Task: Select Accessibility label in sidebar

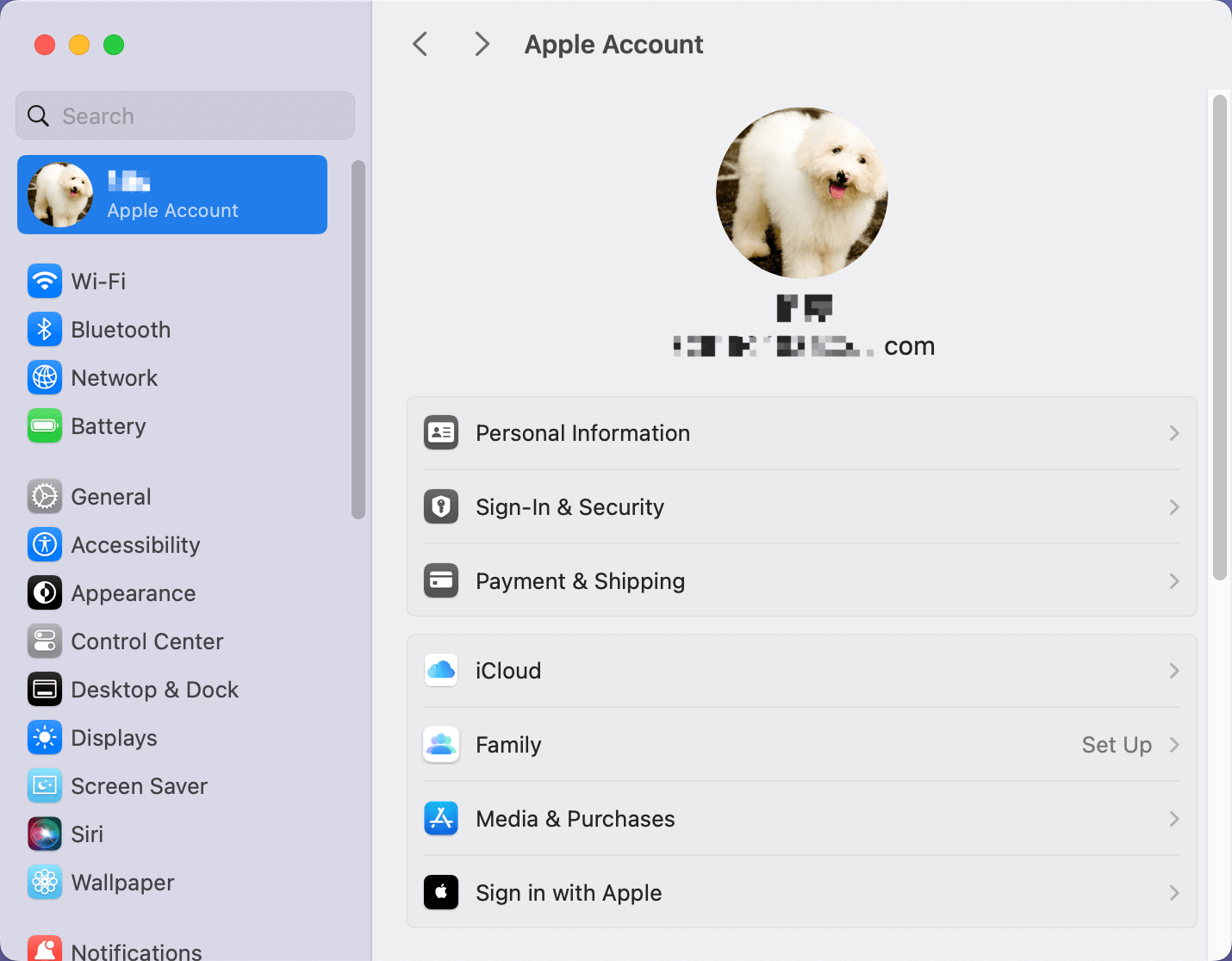Action: point(135,545)
